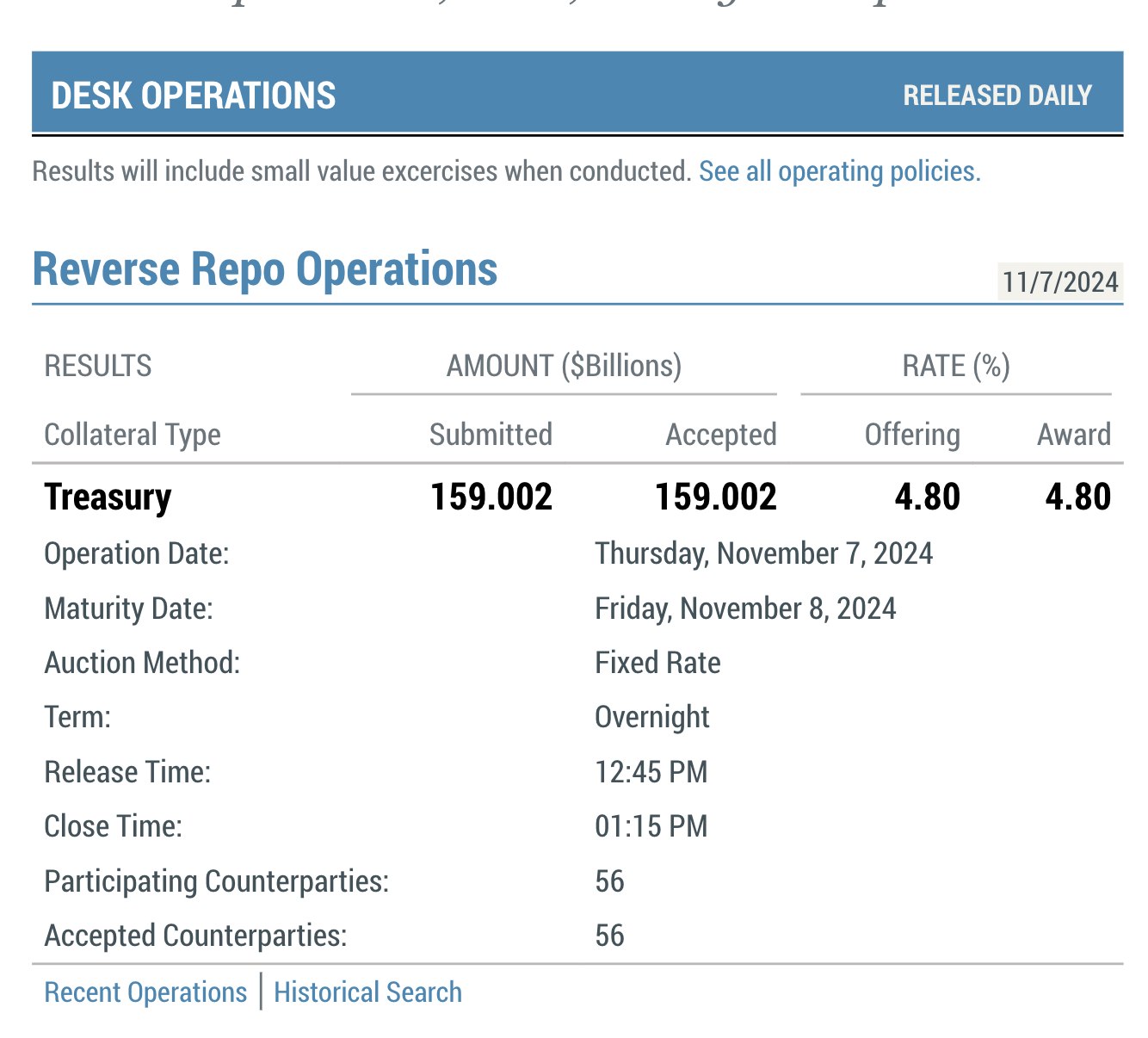Open the 'See all operating policies' link
This screenshot has width=1148, height=1038.
click(839, 171)
